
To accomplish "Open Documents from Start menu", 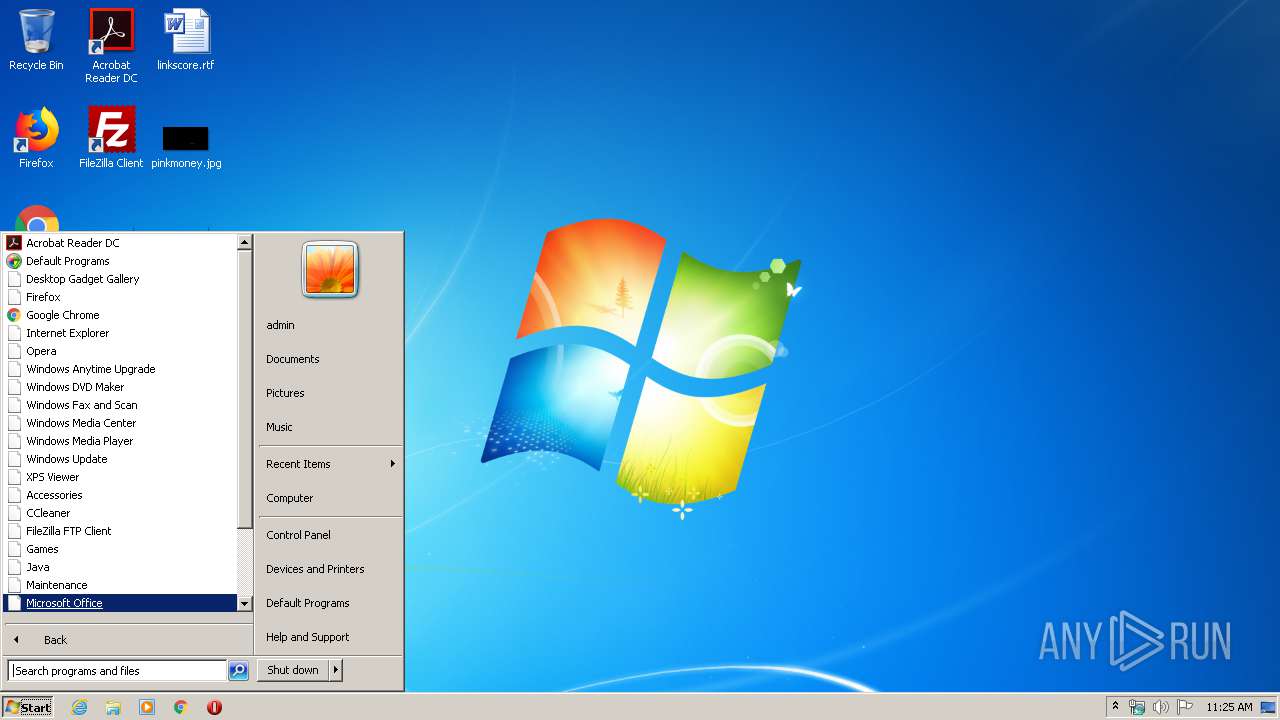I will pos(330,359).
